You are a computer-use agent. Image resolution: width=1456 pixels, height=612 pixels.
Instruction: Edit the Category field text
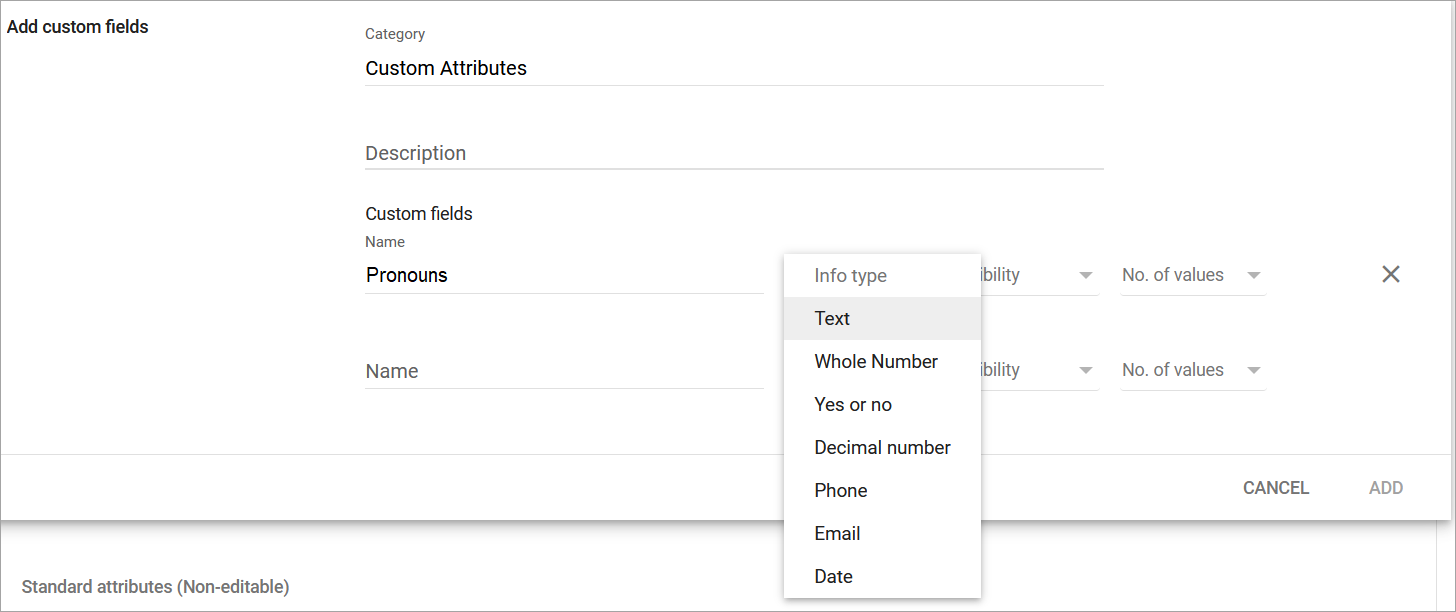pos(733,68)
